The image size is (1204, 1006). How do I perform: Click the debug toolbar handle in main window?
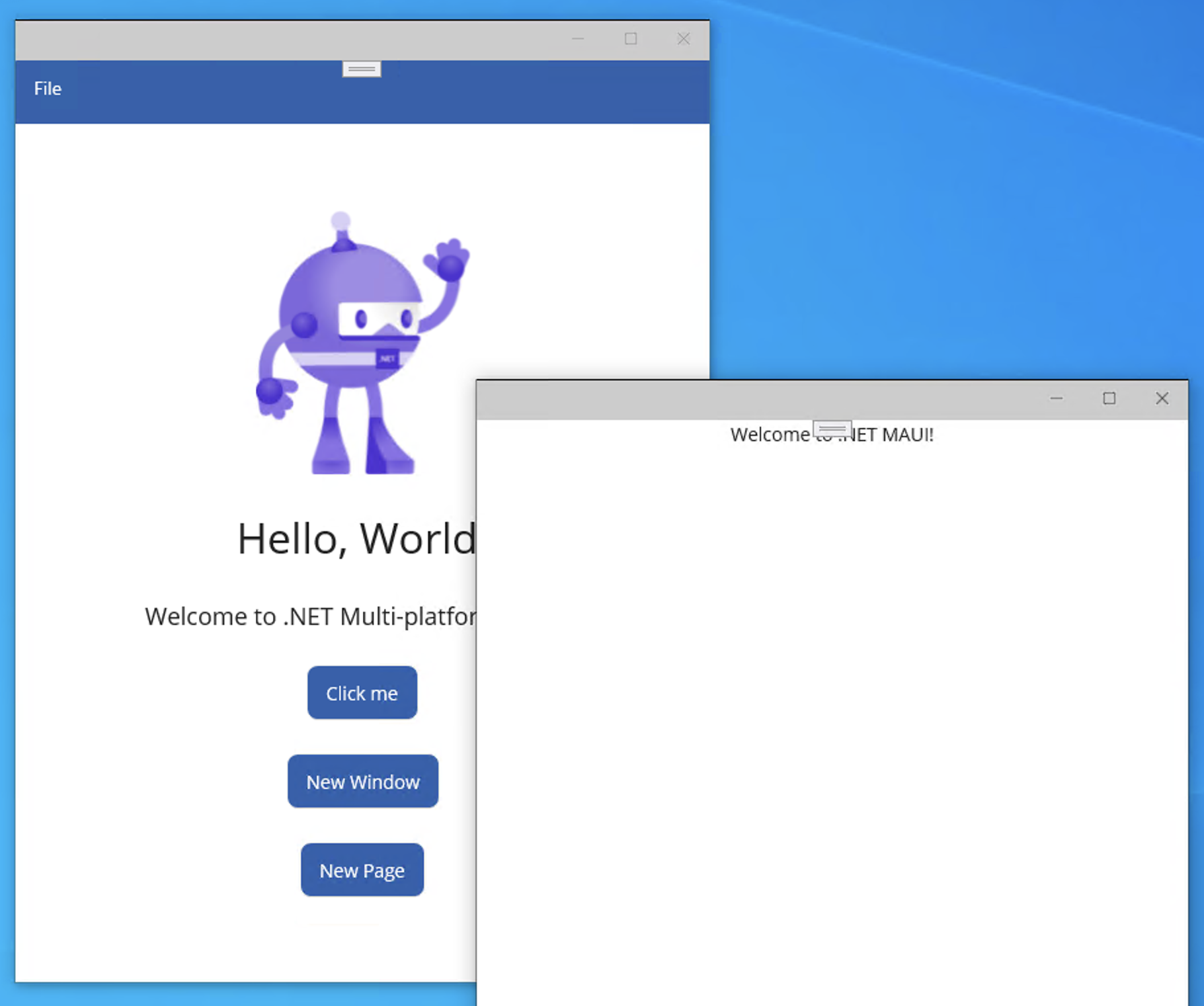tap(362, 69)
